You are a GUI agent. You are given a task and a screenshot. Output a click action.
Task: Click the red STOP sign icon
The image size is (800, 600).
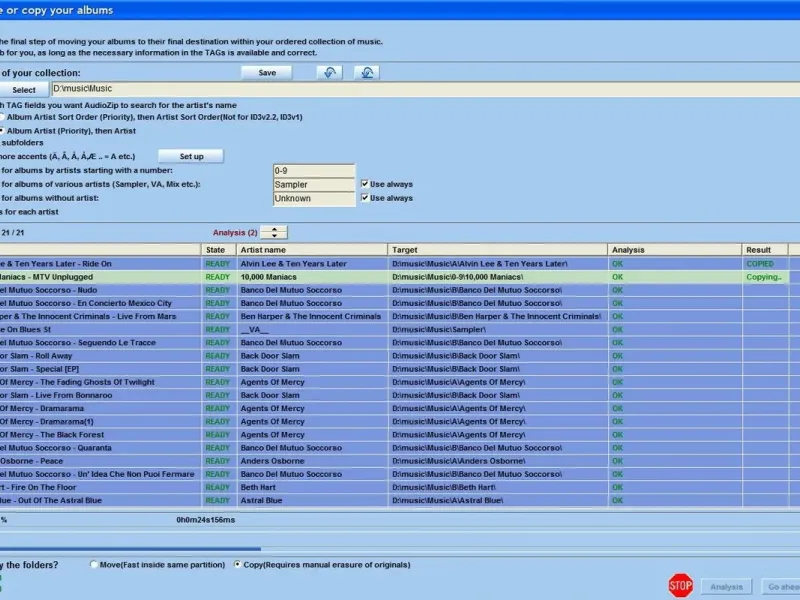(x=681, y=585)
